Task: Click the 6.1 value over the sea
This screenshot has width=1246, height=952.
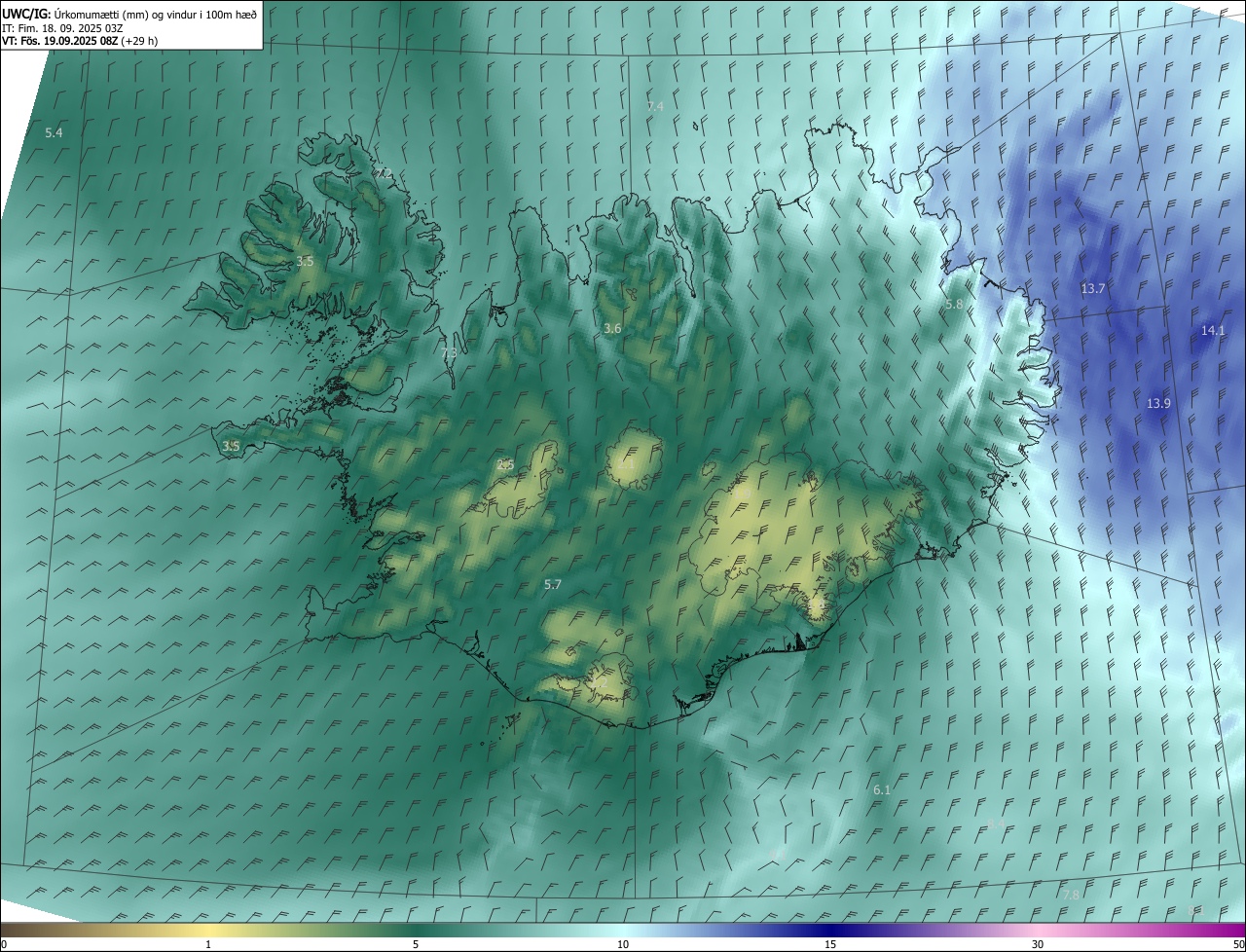Action: 882,789
